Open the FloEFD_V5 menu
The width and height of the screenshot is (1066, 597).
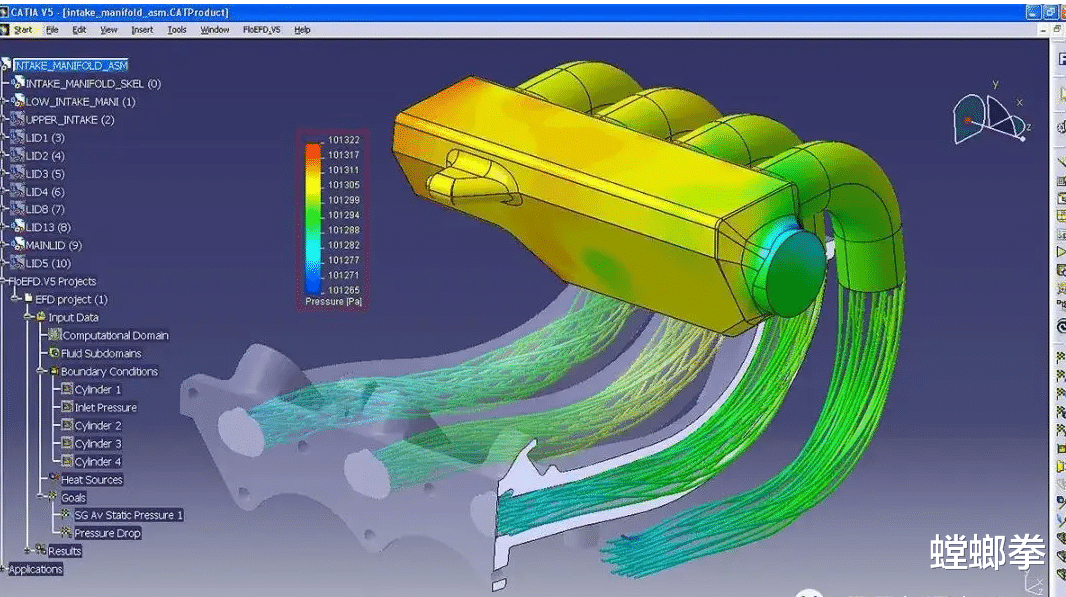262,30
